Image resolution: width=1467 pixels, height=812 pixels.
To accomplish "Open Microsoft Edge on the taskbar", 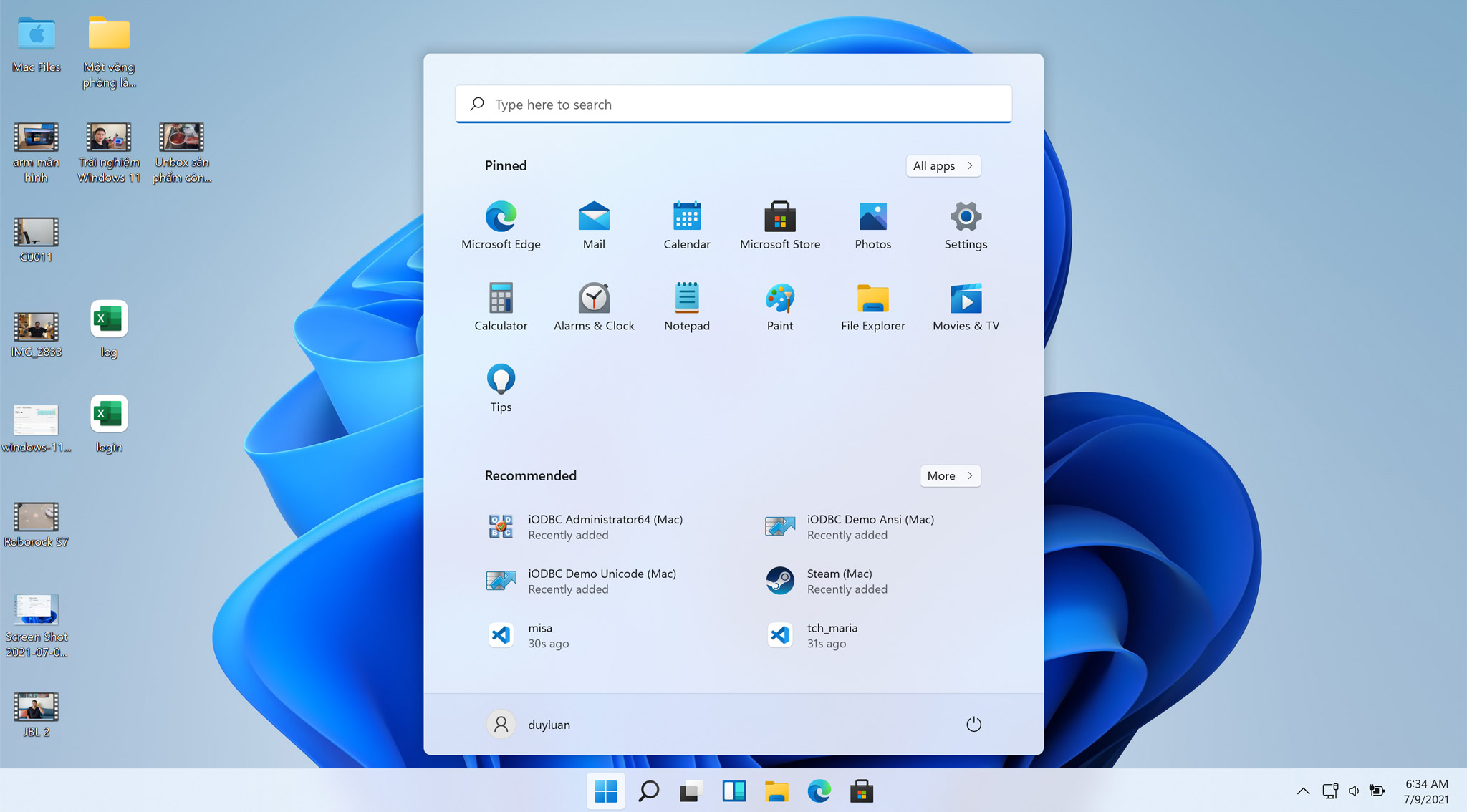I will pyautogui.click(x=819, y=791).
